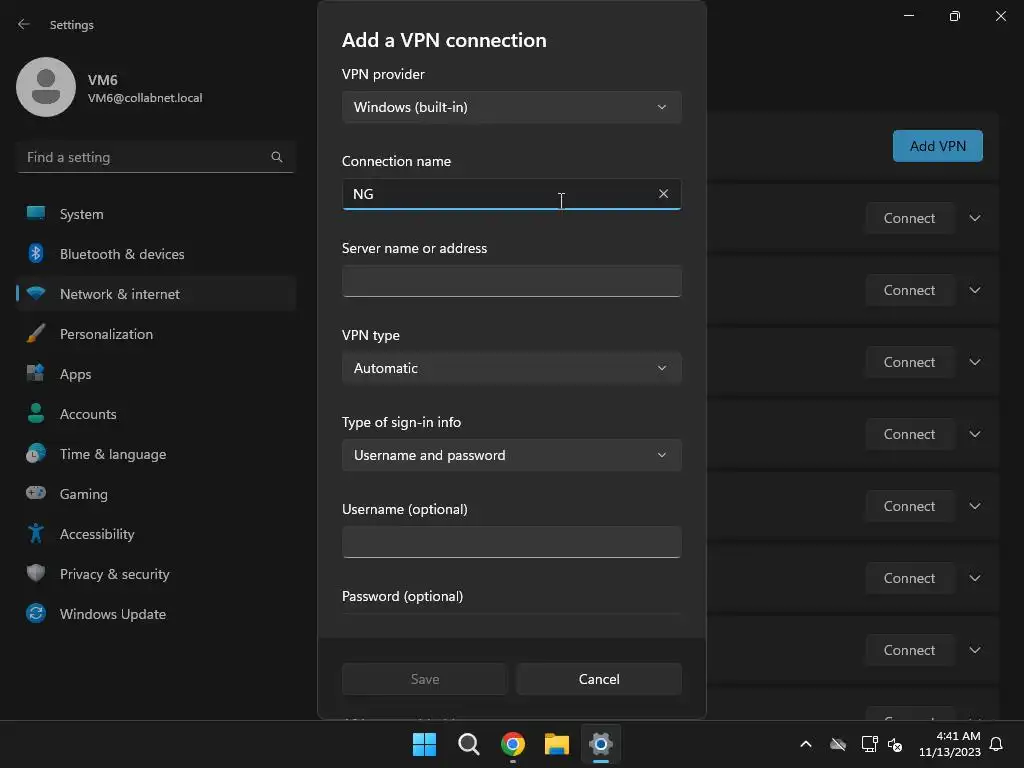The width and height of the screenshot is (1024, 768).
Task: Launch File Explorer from the taskbar
Action: point(557,744)
